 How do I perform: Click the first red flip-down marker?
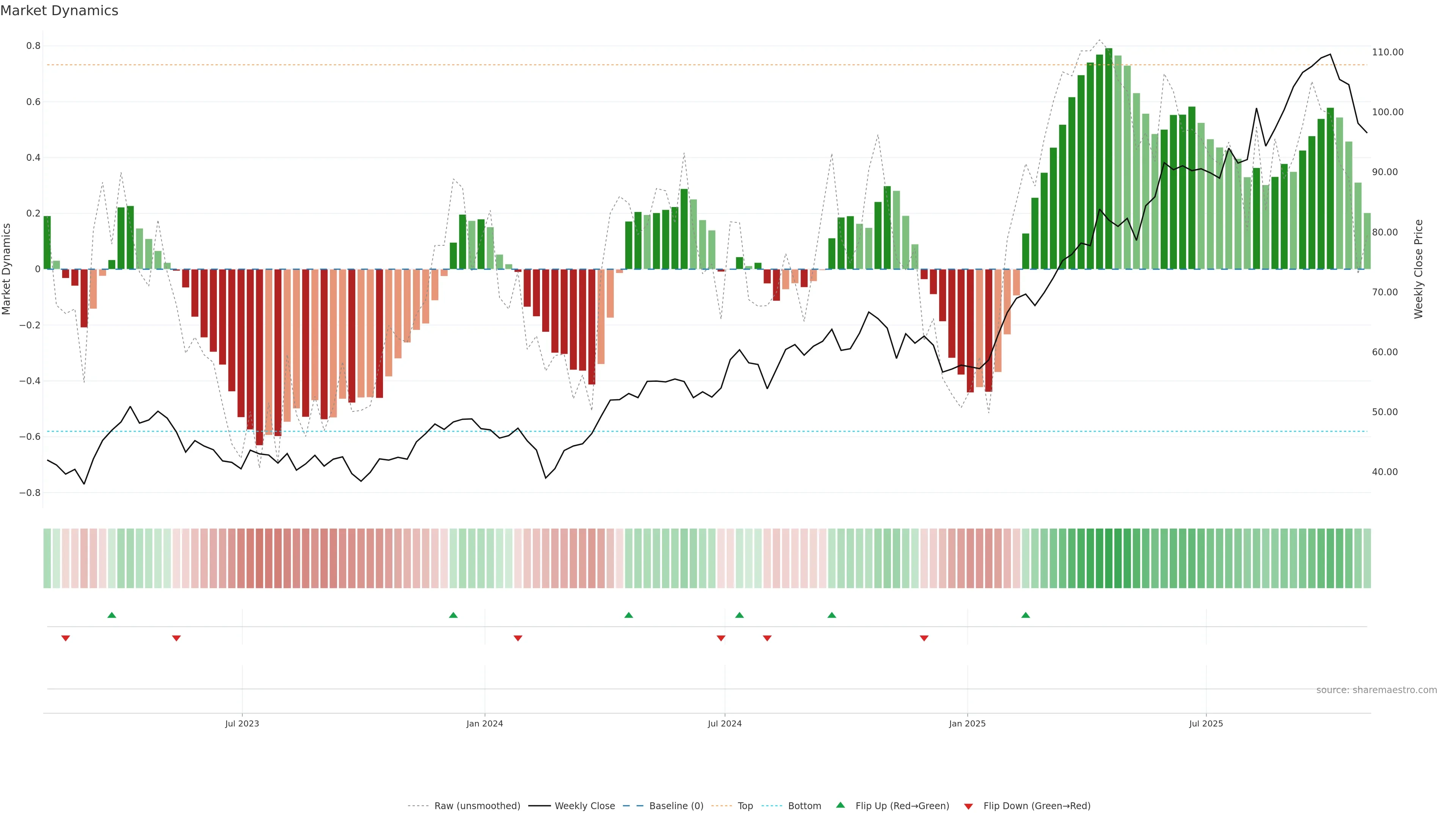(66, 638)
